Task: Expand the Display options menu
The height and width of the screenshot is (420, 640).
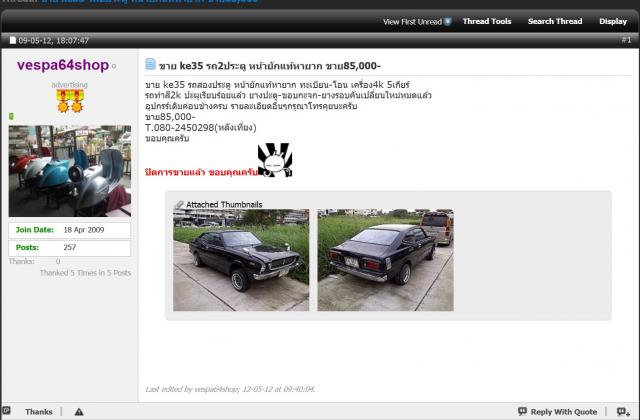Action: click(612, 21)
